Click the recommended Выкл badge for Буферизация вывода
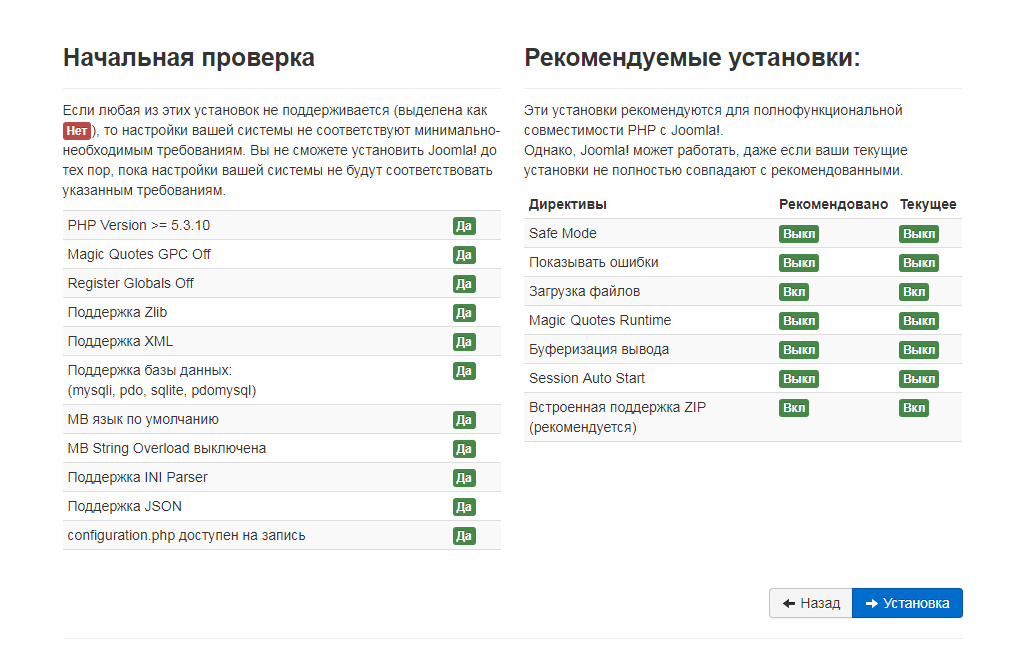Screen dimensions: 1020x660 799,350
